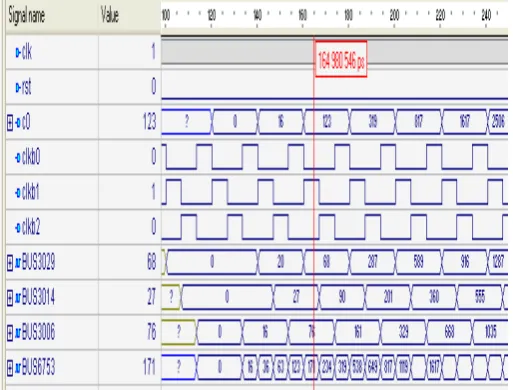Click value 171 in BUS6753 Value column

pos(150,367)
